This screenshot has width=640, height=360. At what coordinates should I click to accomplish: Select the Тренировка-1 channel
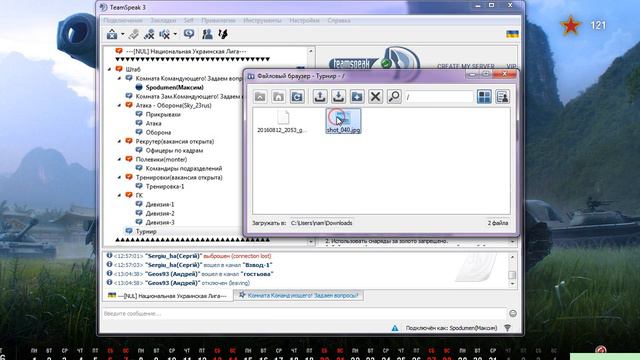click(165, 186)
